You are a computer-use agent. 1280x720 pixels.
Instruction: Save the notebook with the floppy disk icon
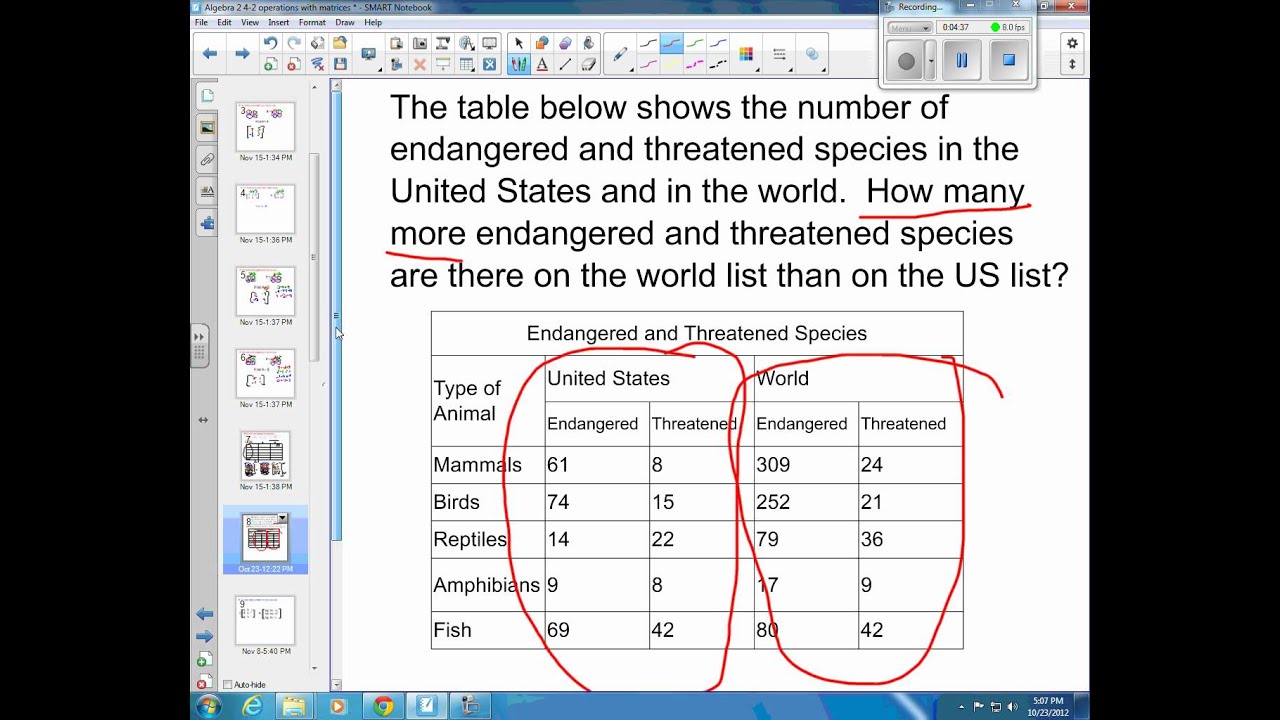(340, 64)
